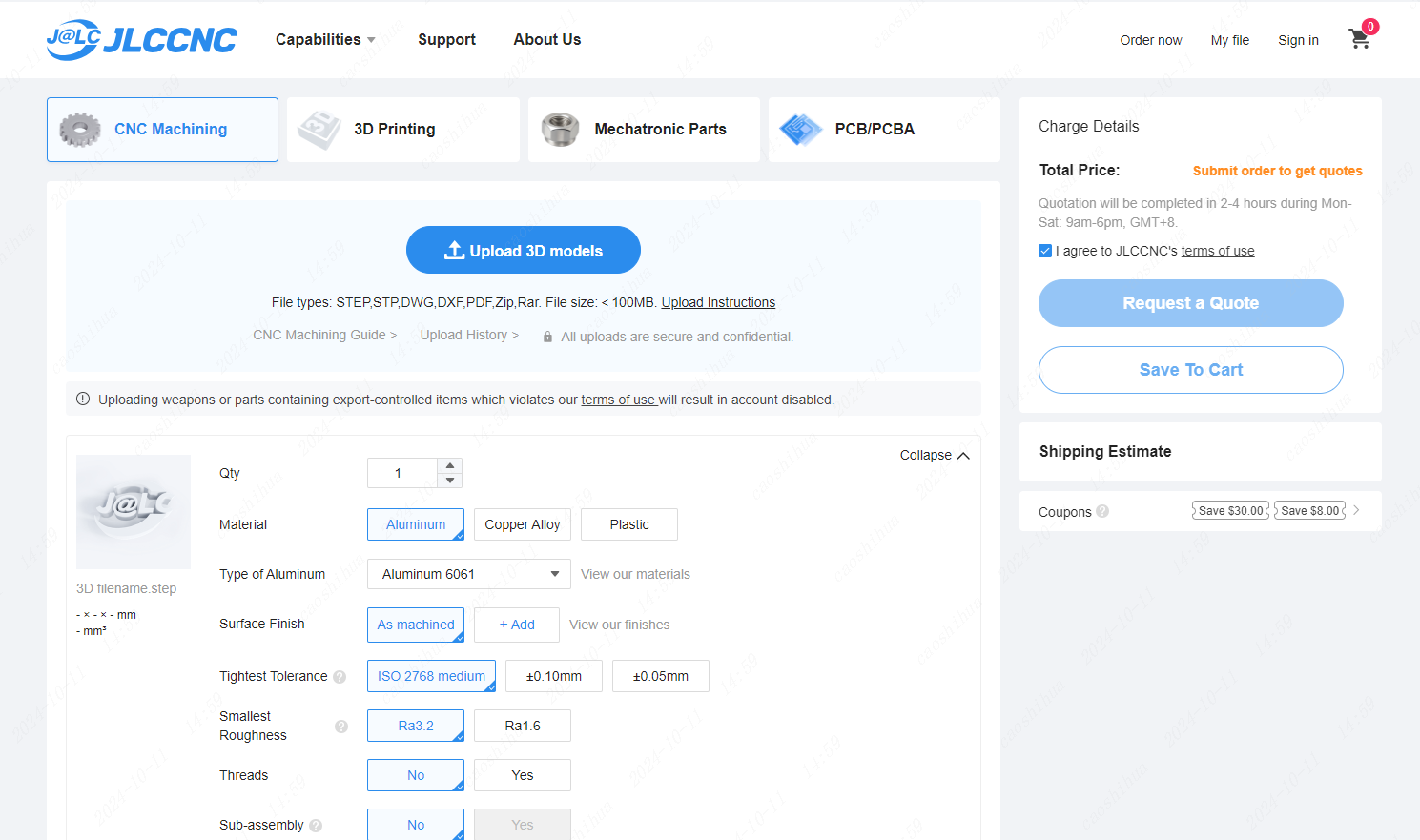Open CNC Machining Guide link

tap(324, 335)
